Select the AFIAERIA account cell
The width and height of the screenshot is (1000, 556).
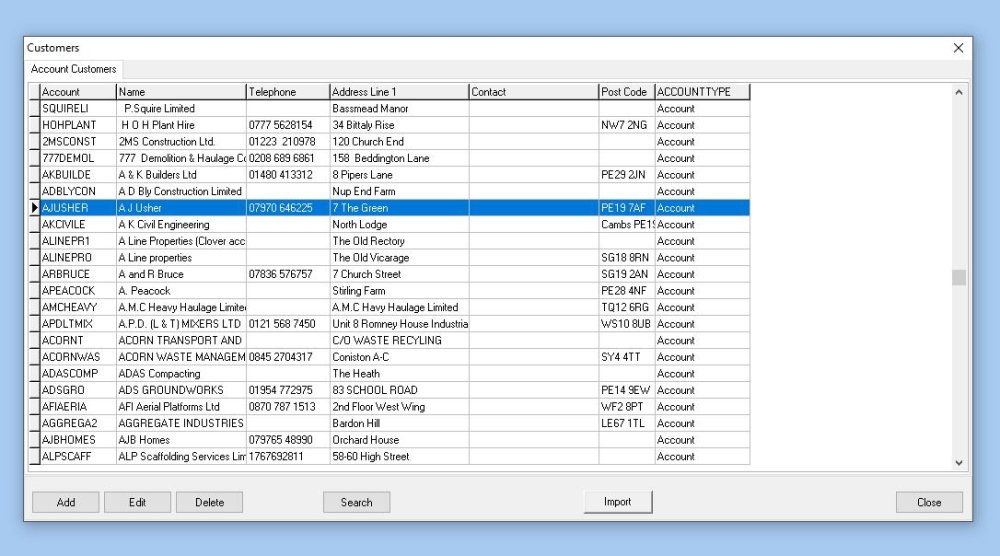(78, 407)
